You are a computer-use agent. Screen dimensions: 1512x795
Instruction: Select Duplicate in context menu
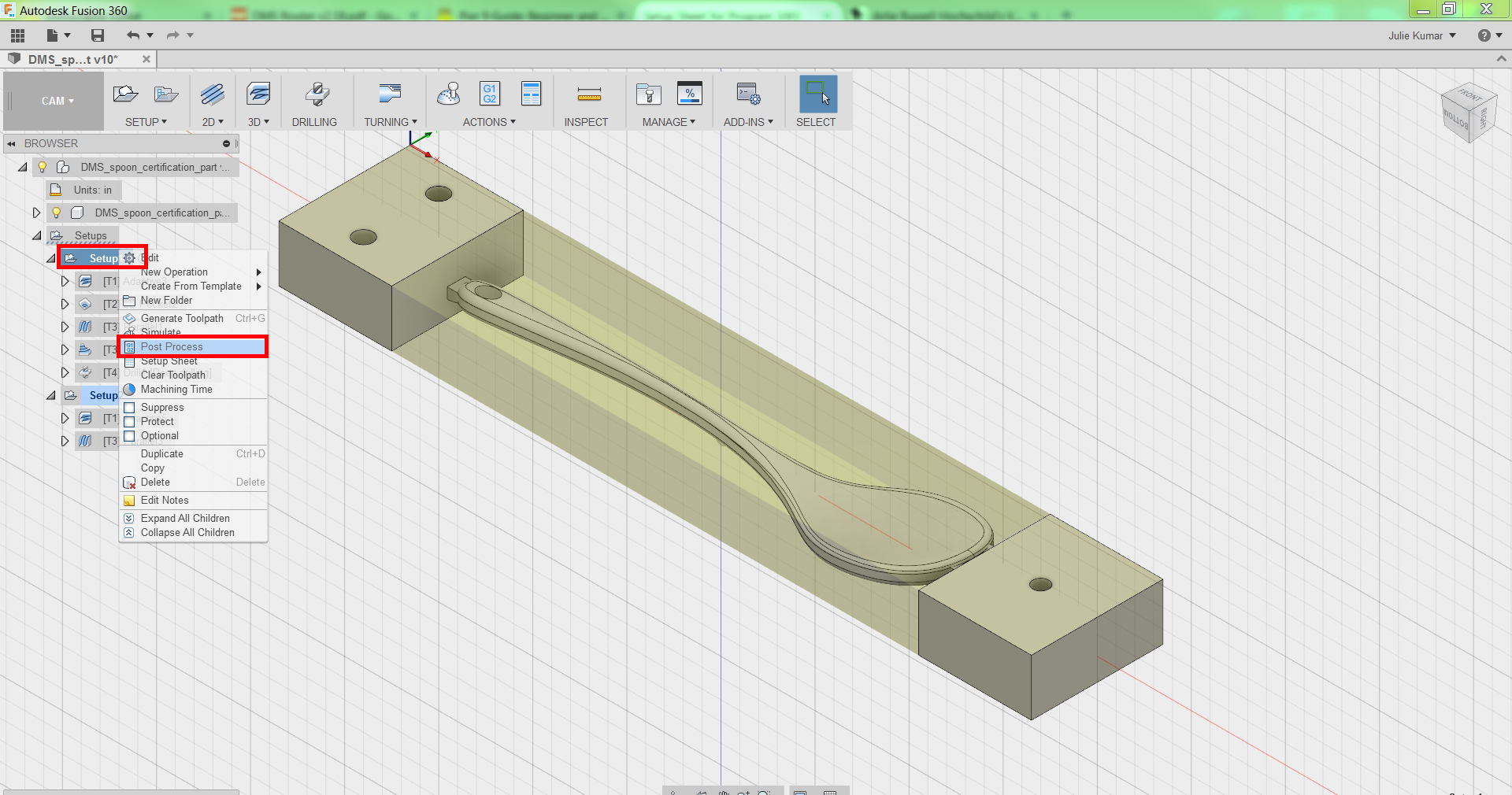[193, 453]
